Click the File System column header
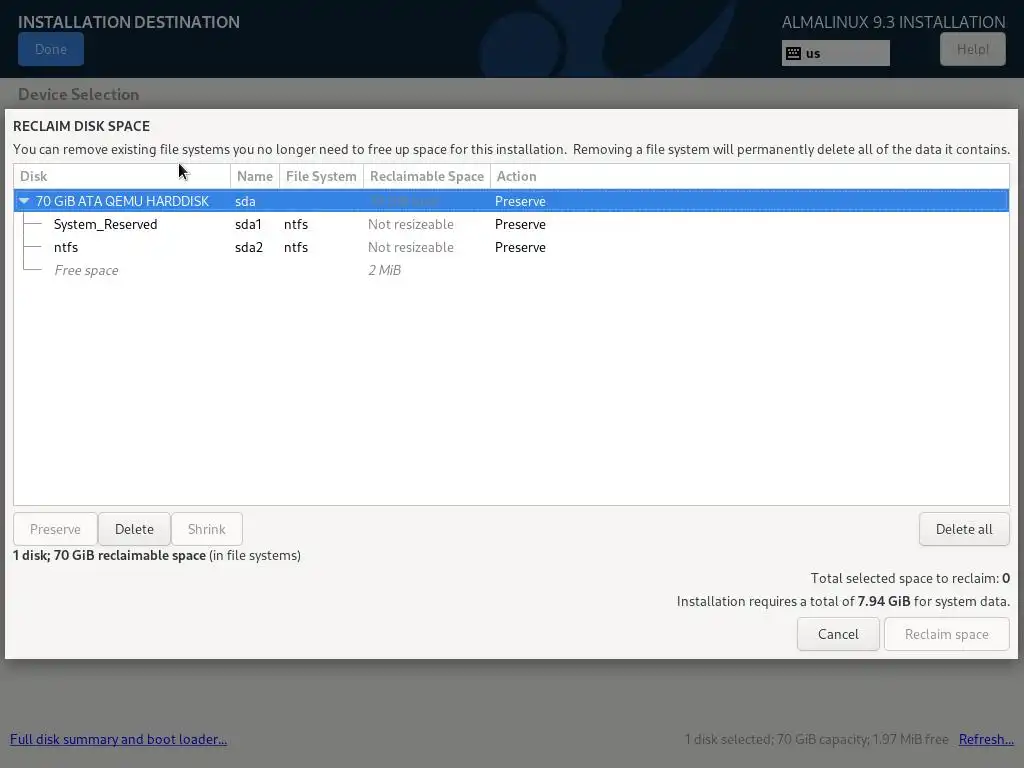1024x768 pixels. (321, 176)
